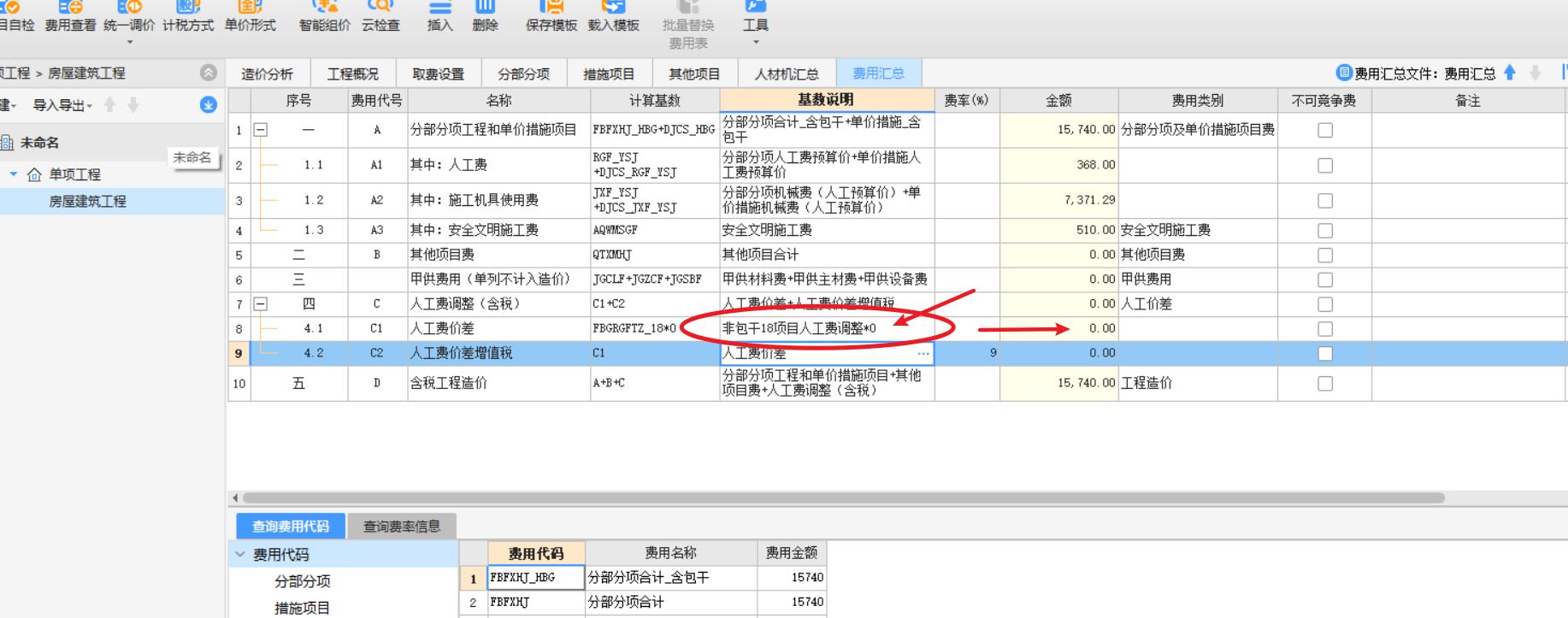The width and height of the screenshot is (1568, 618).
Task: Toggle 不可竞争费 checkbox for 其他项目费
Action: pos(1325,255)
